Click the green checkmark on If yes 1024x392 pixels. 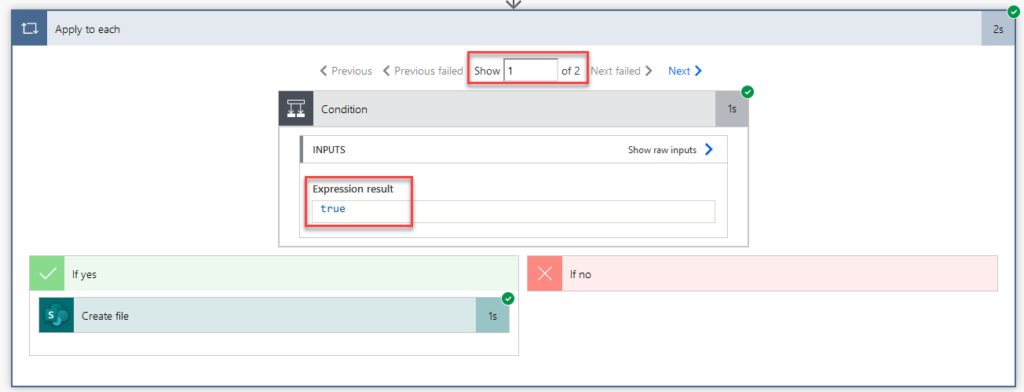(x=47, y=274)
